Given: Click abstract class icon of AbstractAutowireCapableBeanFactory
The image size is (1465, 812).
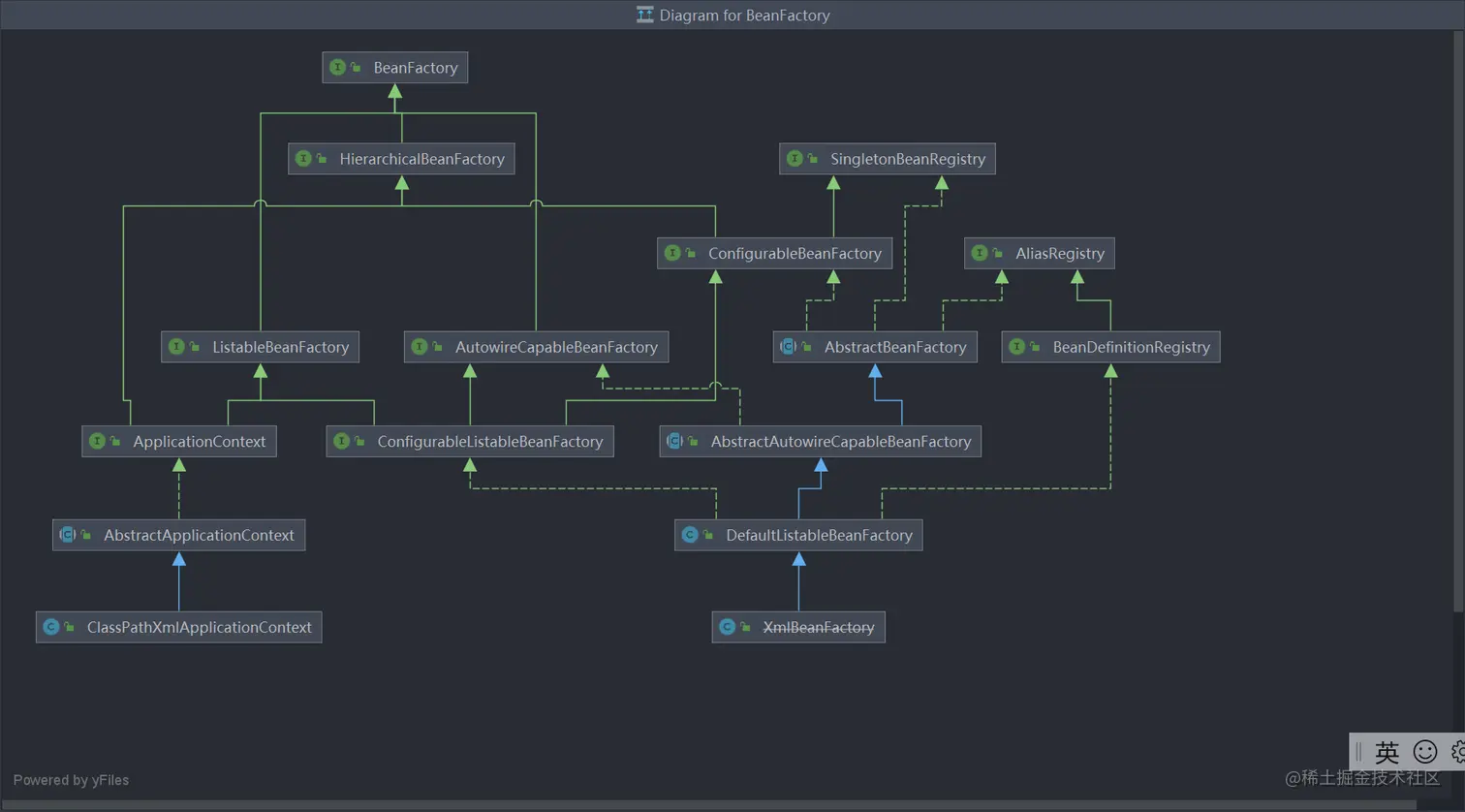Looking at the screenshot, I should (674, 440).
